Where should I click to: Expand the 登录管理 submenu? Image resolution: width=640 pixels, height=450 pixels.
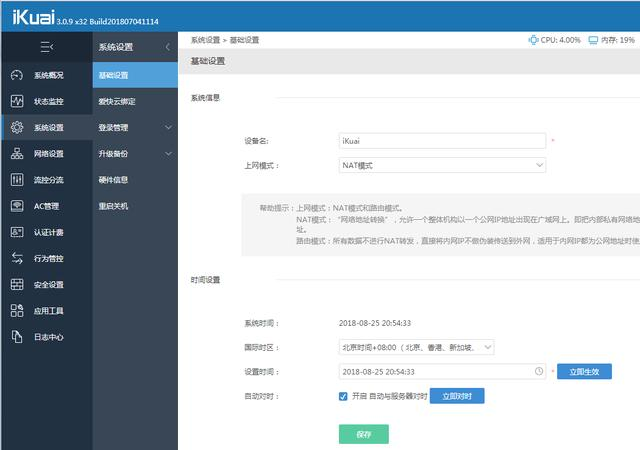(x=134, y=127)
